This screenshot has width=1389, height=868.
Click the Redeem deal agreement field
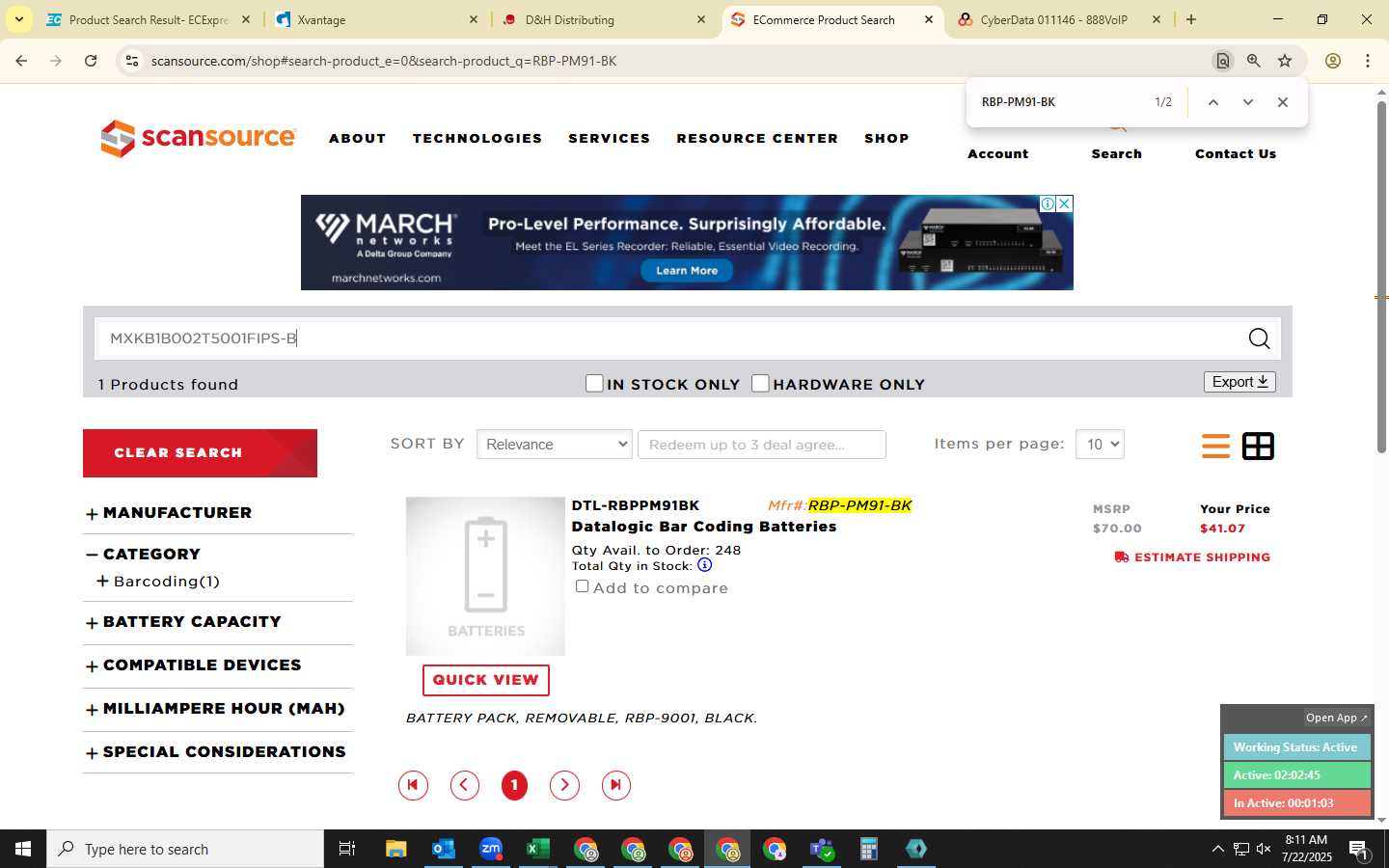(x=762, y=445)
